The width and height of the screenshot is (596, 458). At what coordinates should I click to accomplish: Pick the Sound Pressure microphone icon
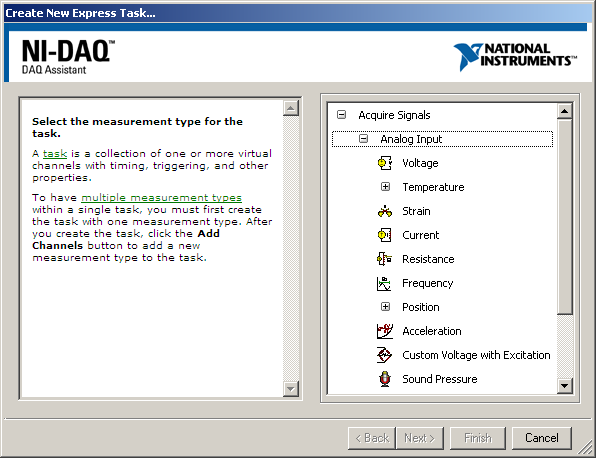click(385, 379)
